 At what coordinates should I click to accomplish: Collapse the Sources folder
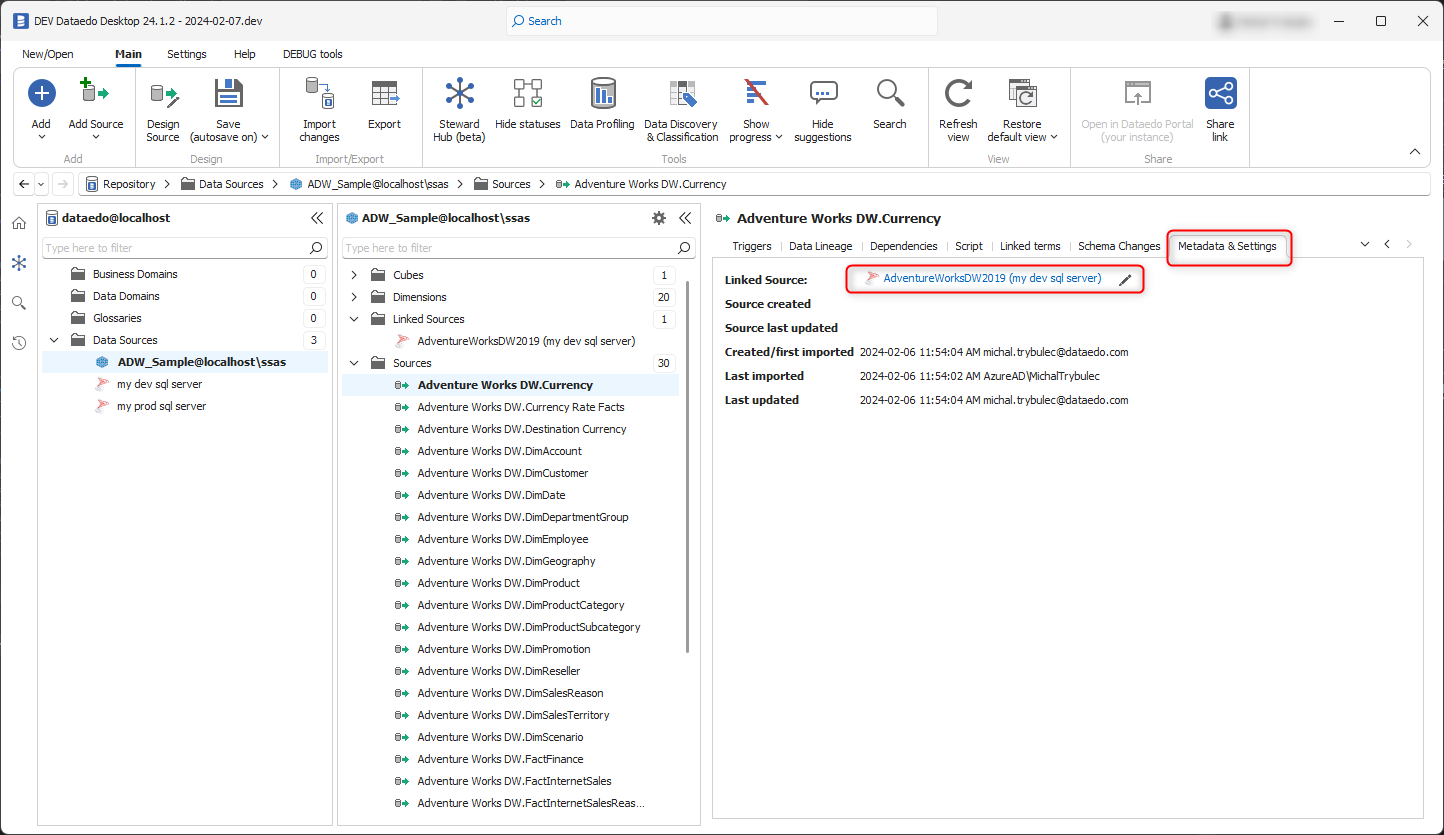pos(354,363)
